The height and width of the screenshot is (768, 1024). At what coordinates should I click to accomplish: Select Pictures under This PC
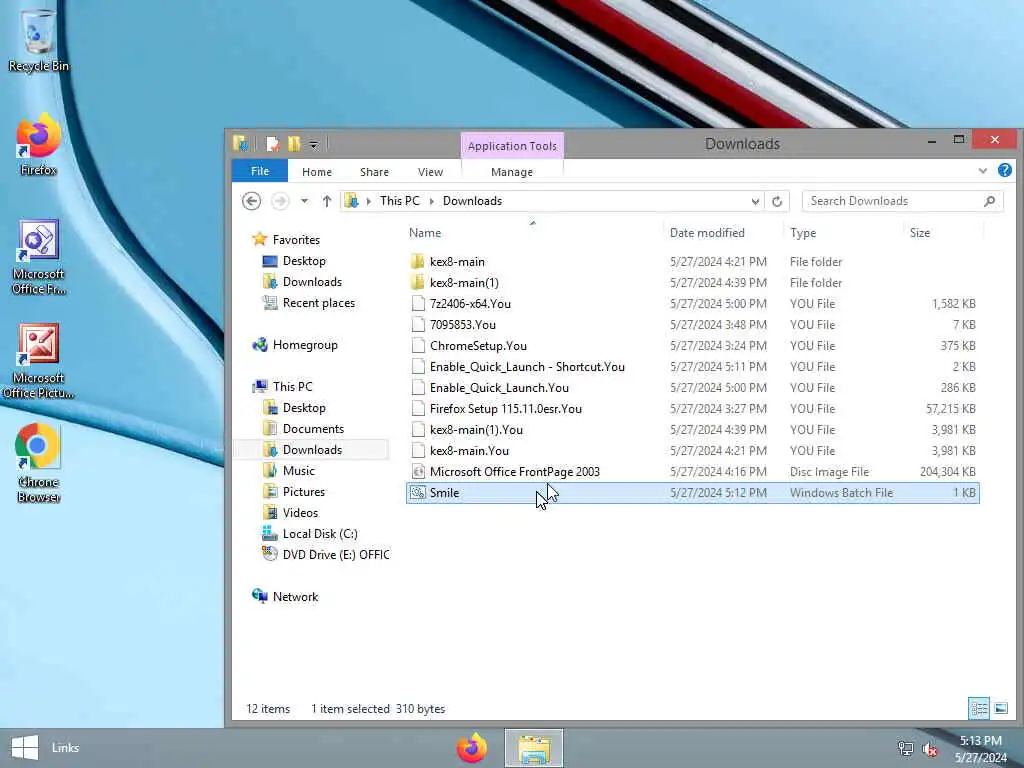point(303,491)
